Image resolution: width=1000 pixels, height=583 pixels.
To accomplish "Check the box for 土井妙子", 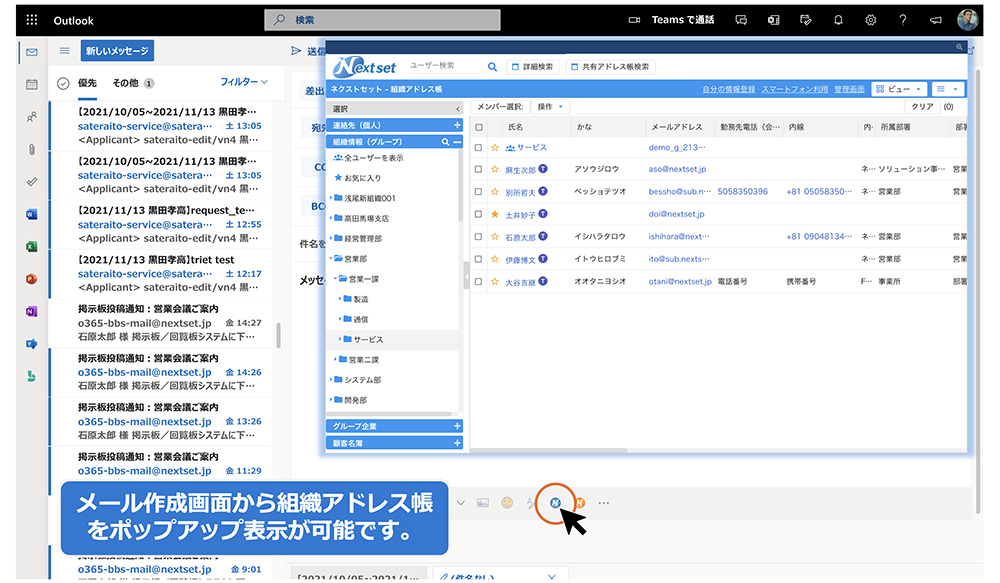I will pos(478,214).
